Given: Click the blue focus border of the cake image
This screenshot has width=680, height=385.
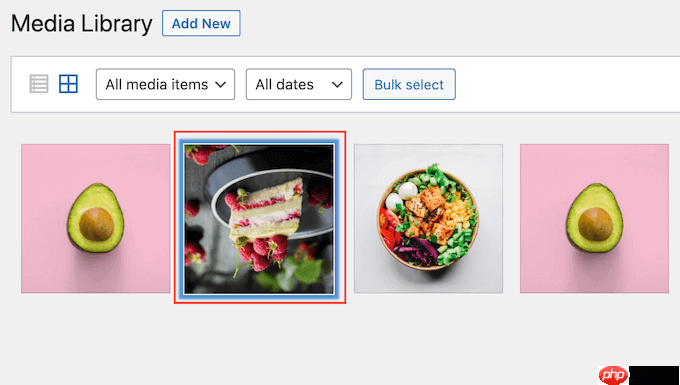Looking at the screenshot, I should coord(259,142).
